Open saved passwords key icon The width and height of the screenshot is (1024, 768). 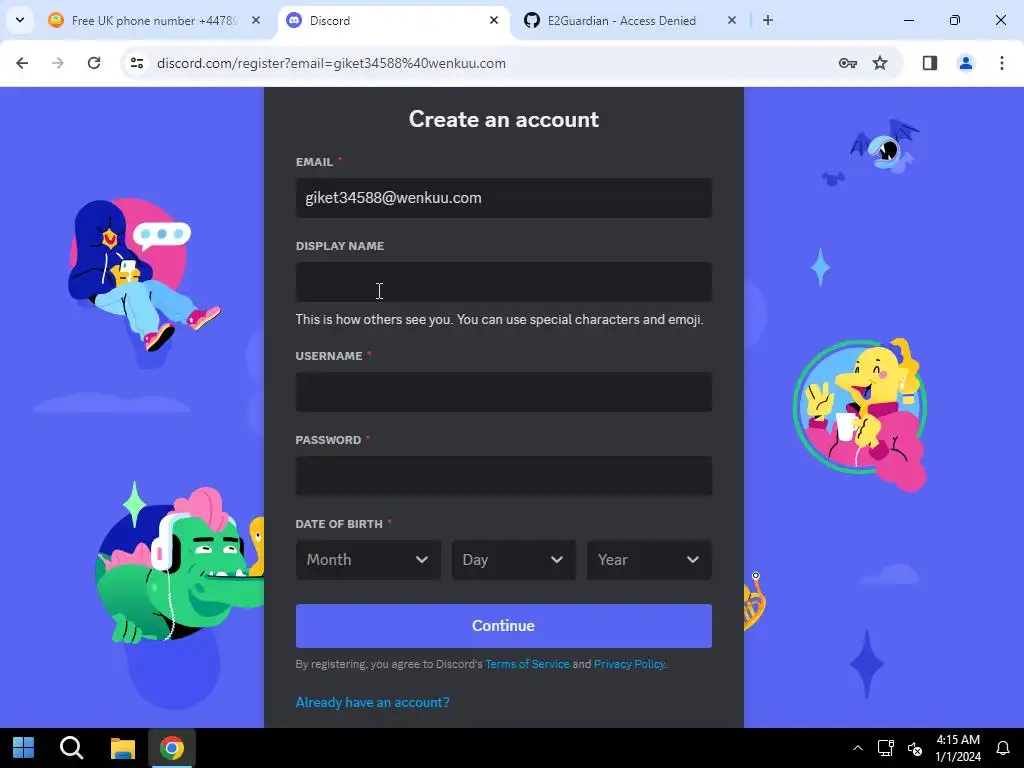click(x=848, y=63)
